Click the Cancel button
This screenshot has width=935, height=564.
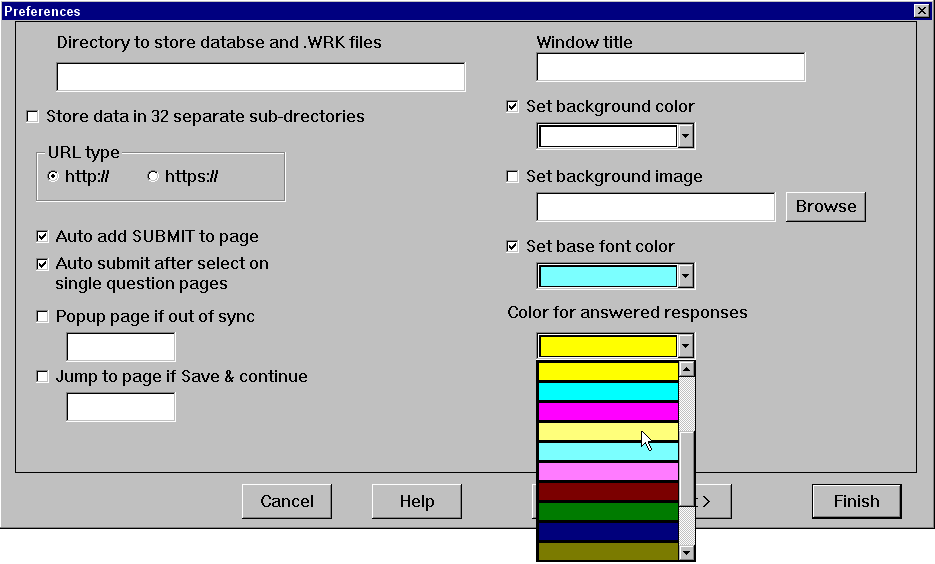click(x=287, y=501)
